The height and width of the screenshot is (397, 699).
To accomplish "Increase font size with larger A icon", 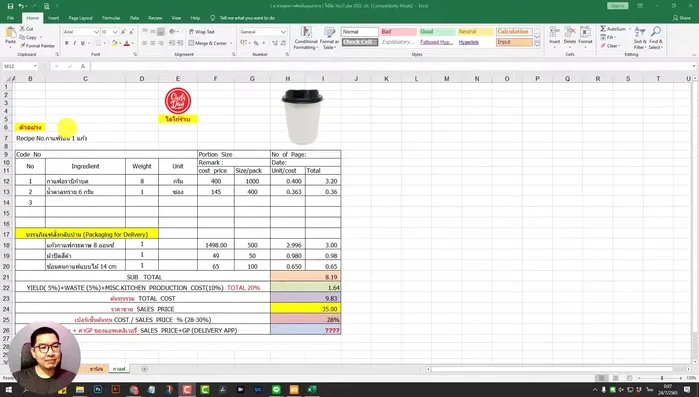I will click(x=124, y=32).
